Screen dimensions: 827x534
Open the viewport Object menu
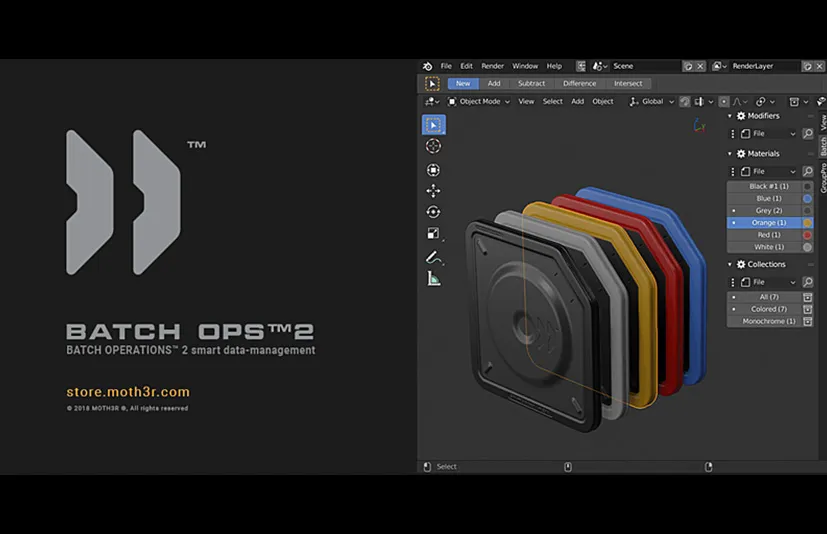603,101
